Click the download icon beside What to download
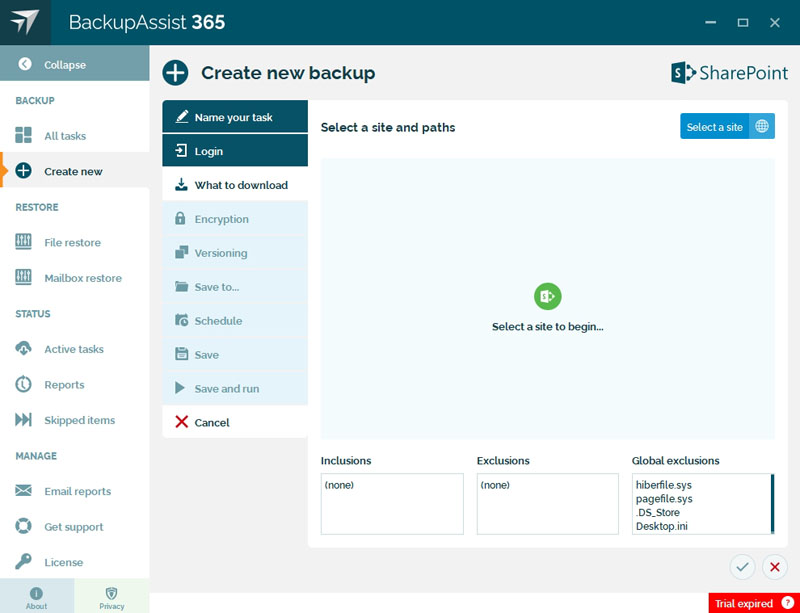 [x=181, y=184]
